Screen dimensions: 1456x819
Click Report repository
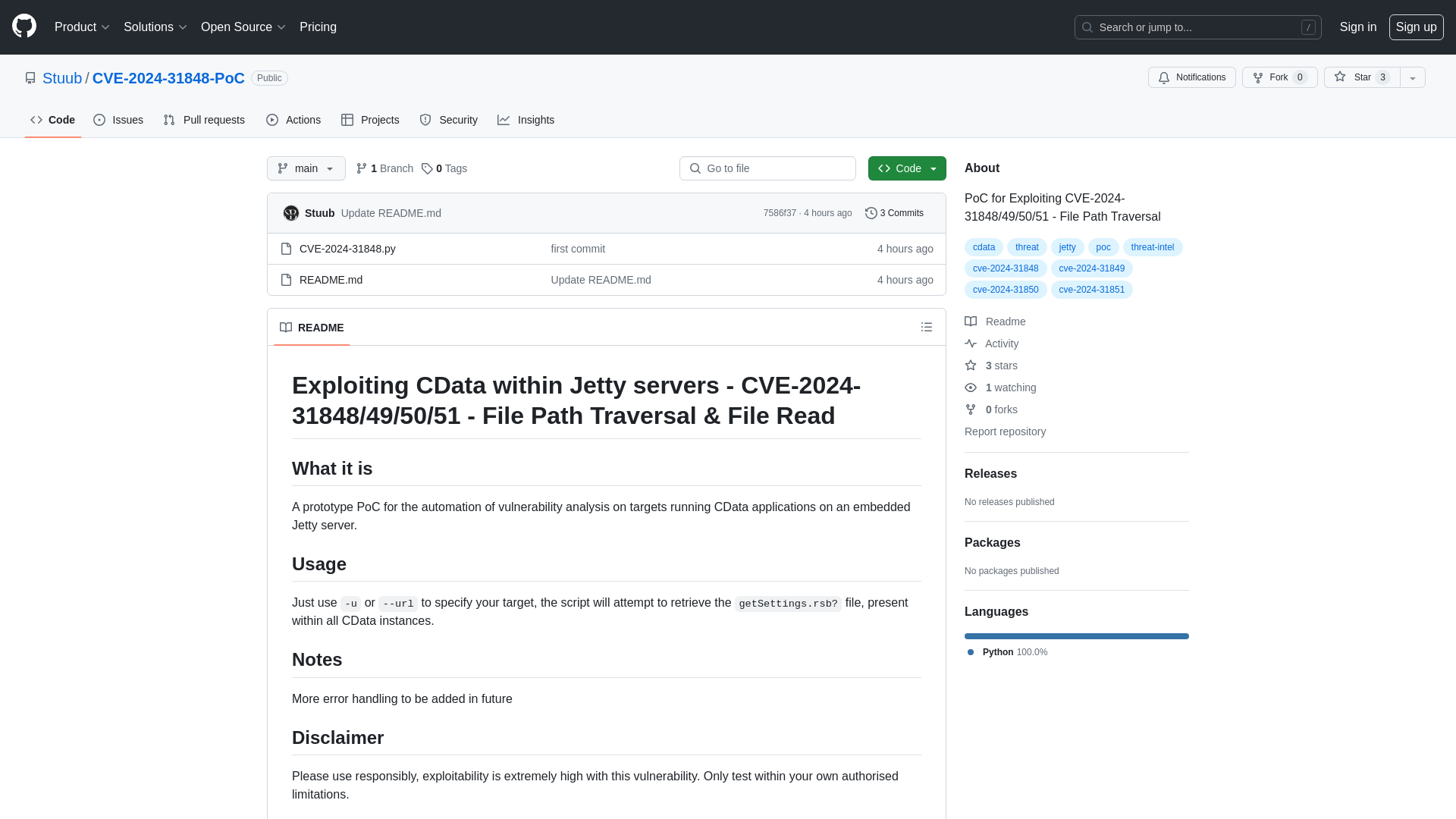1005,431
